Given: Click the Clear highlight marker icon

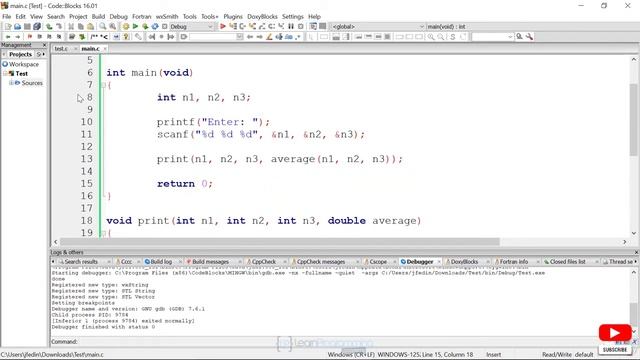Looking at the screenshot, I should click(x=269, y=37).
